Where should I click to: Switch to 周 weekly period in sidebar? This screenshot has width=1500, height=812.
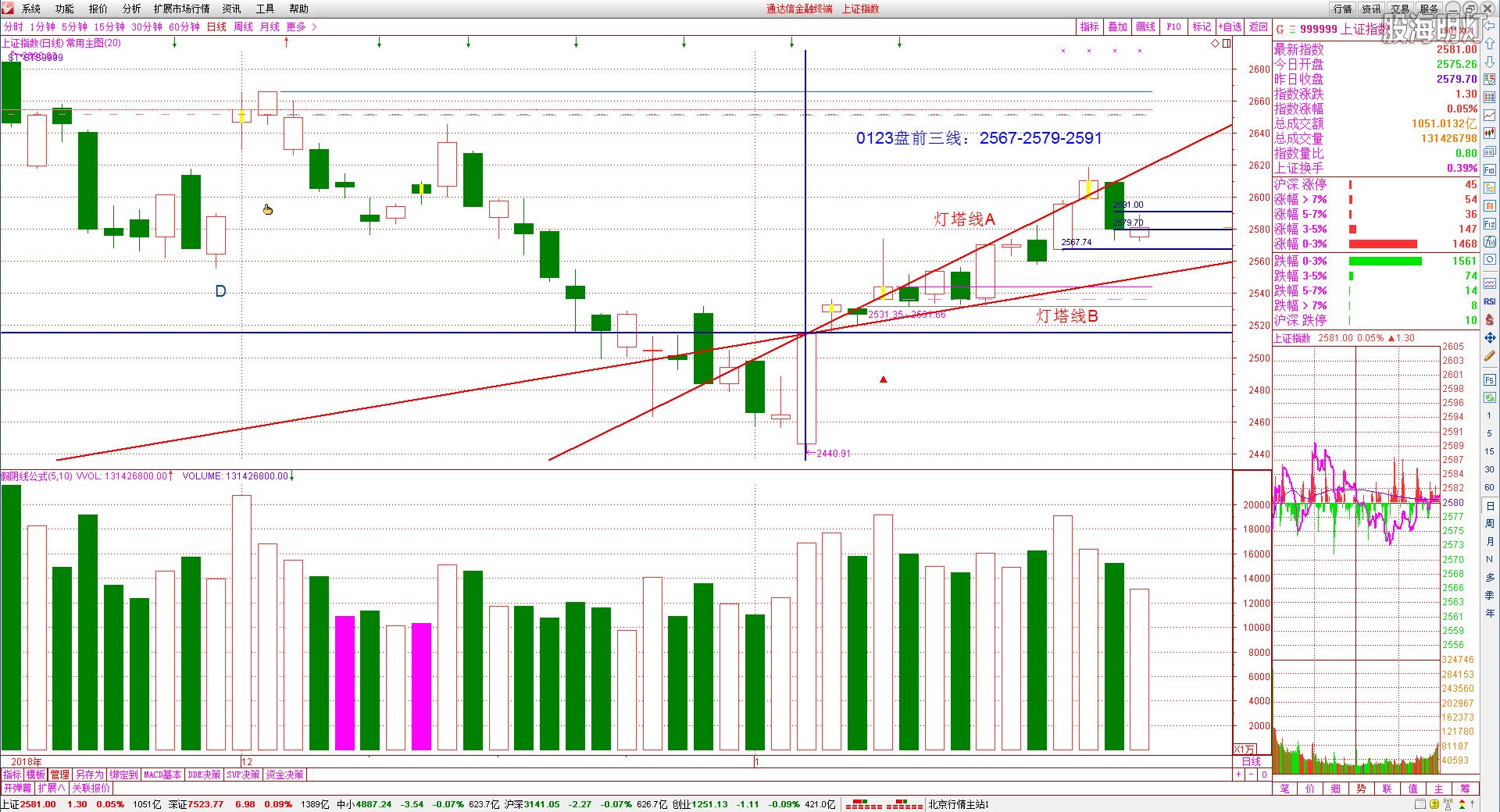pos(1490,524)
